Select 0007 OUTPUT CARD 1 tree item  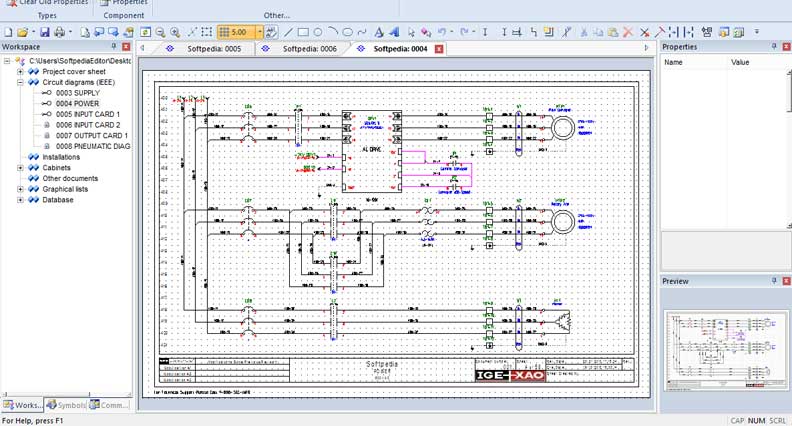[91, 135]
